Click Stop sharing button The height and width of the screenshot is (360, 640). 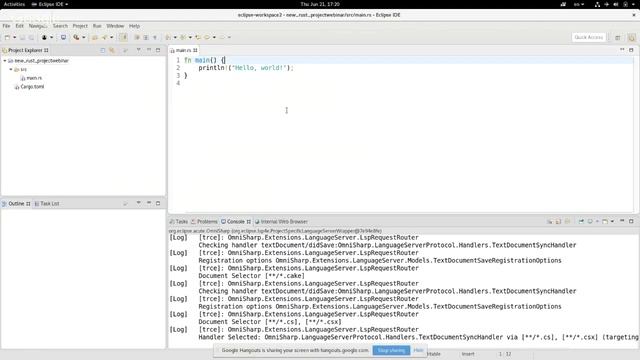click(391, 350)
